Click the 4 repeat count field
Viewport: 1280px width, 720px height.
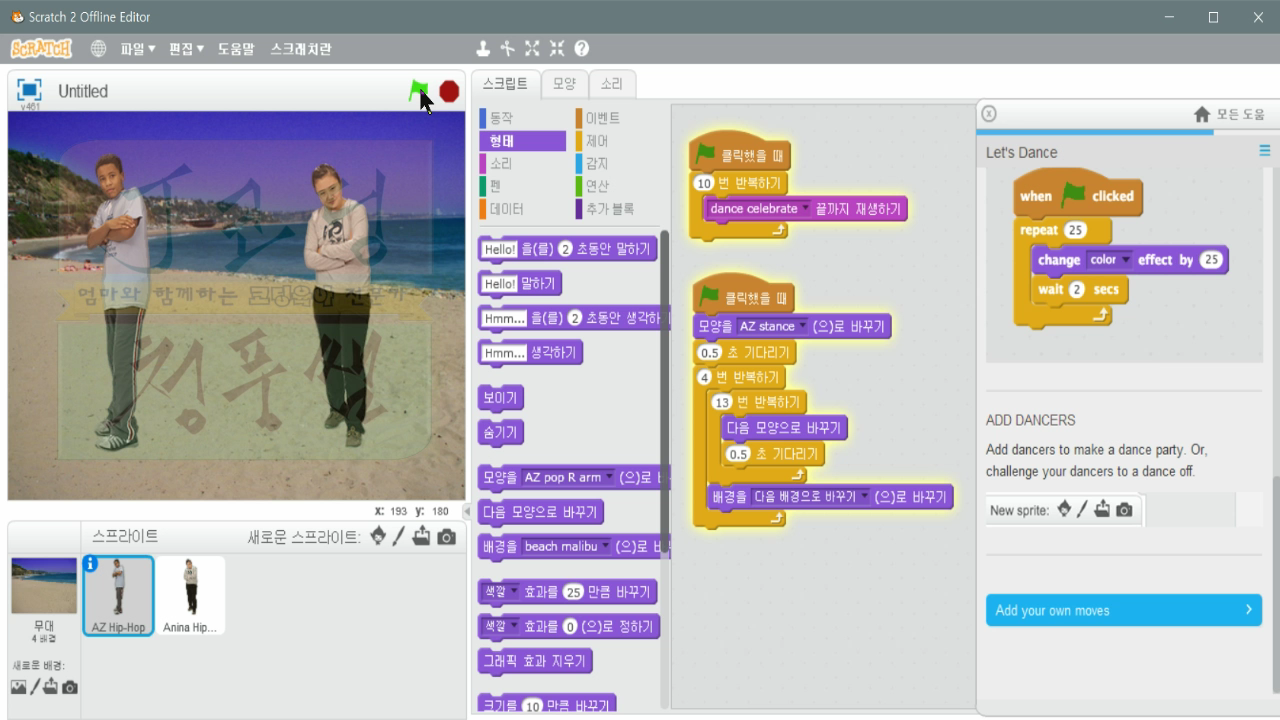[x=703, y=378]
